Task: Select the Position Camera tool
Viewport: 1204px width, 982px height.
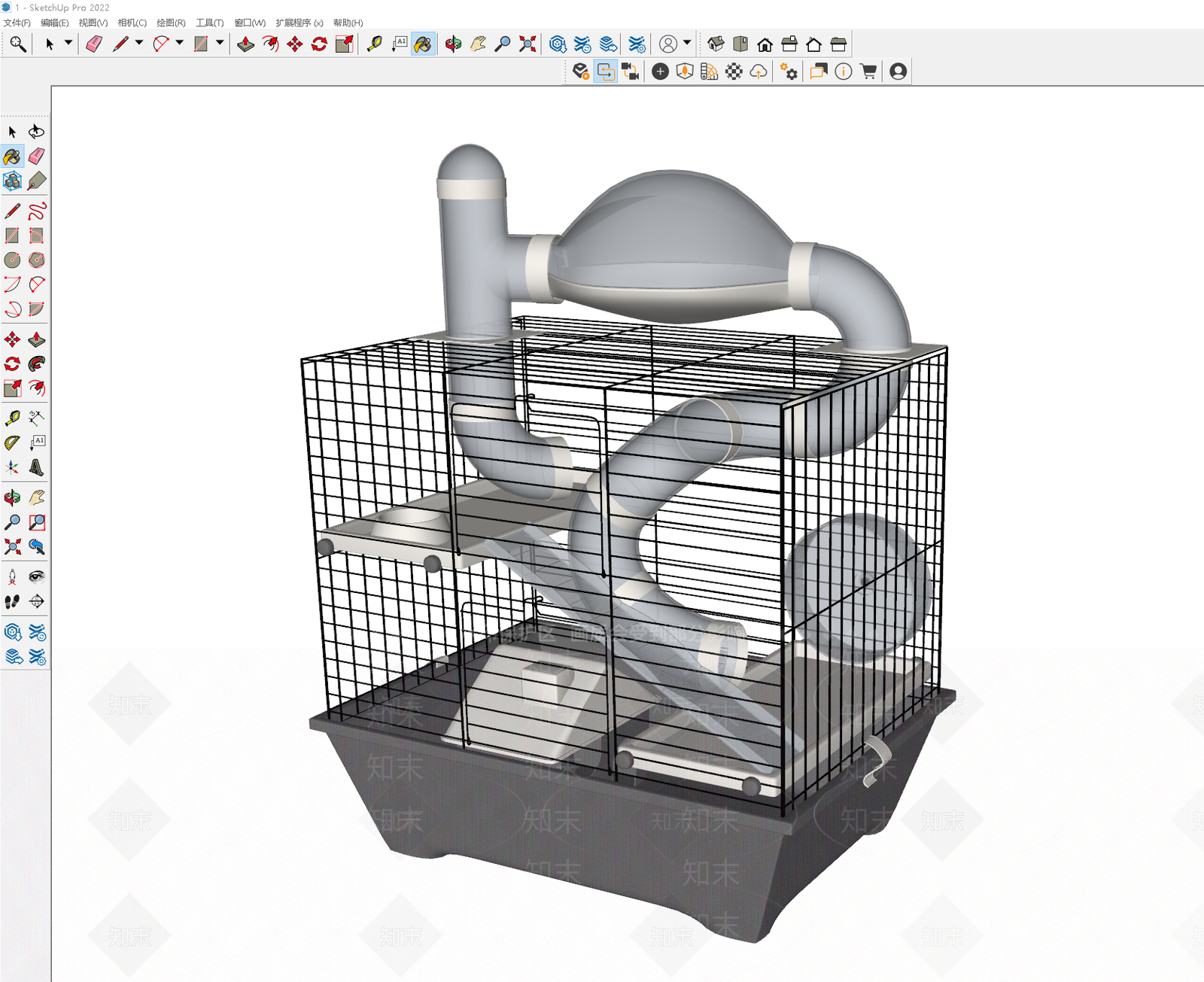Action: pyautogui.click(x=12, y=577)
